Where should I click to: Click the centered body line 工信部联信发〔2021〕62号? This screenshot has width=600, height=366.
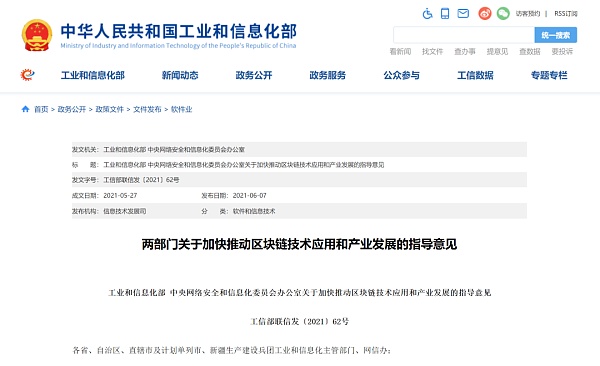click(300, 322)
